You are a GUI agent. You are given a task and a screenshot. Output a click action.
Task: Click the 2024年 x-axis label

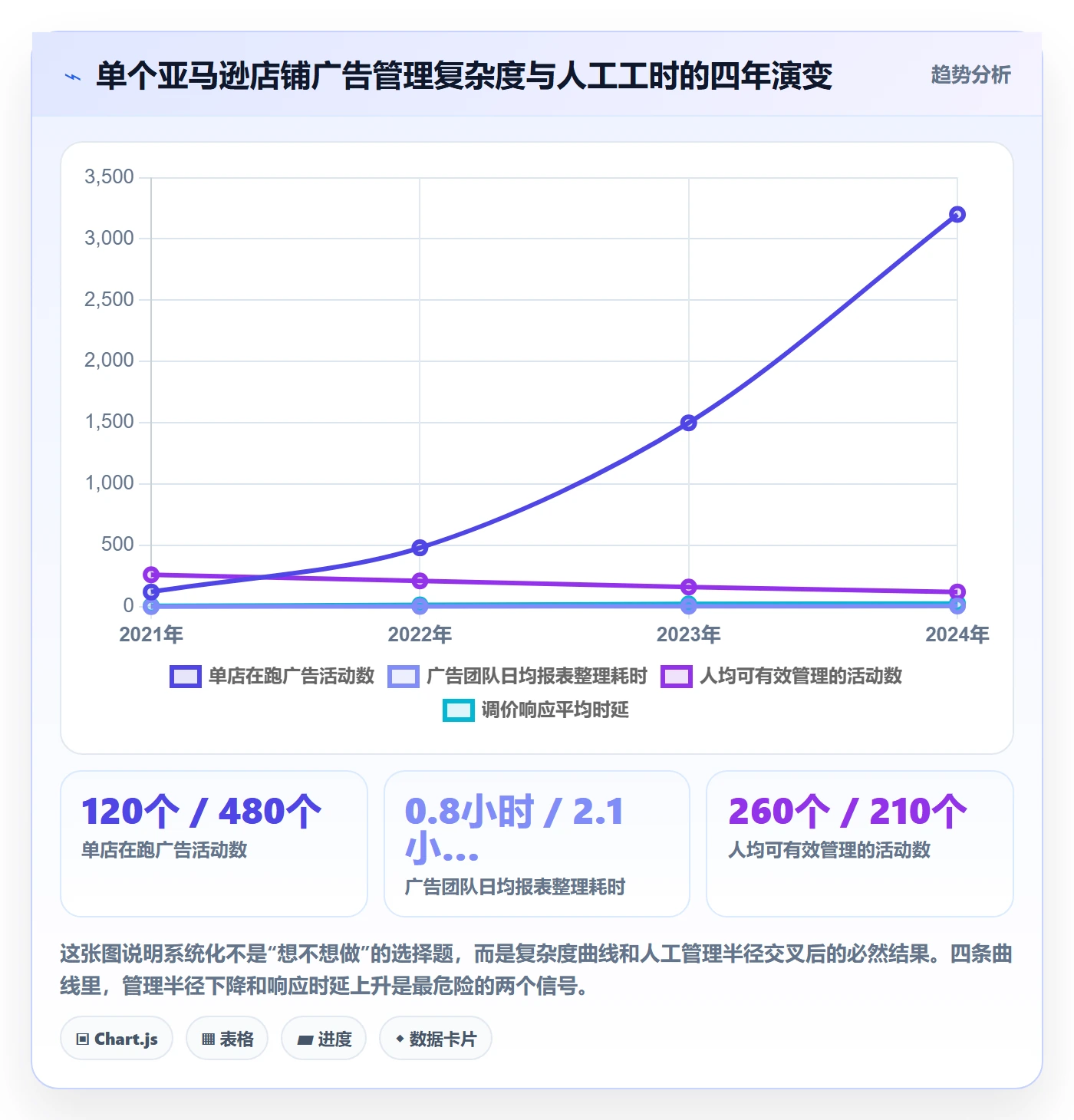tap(957, 634)
